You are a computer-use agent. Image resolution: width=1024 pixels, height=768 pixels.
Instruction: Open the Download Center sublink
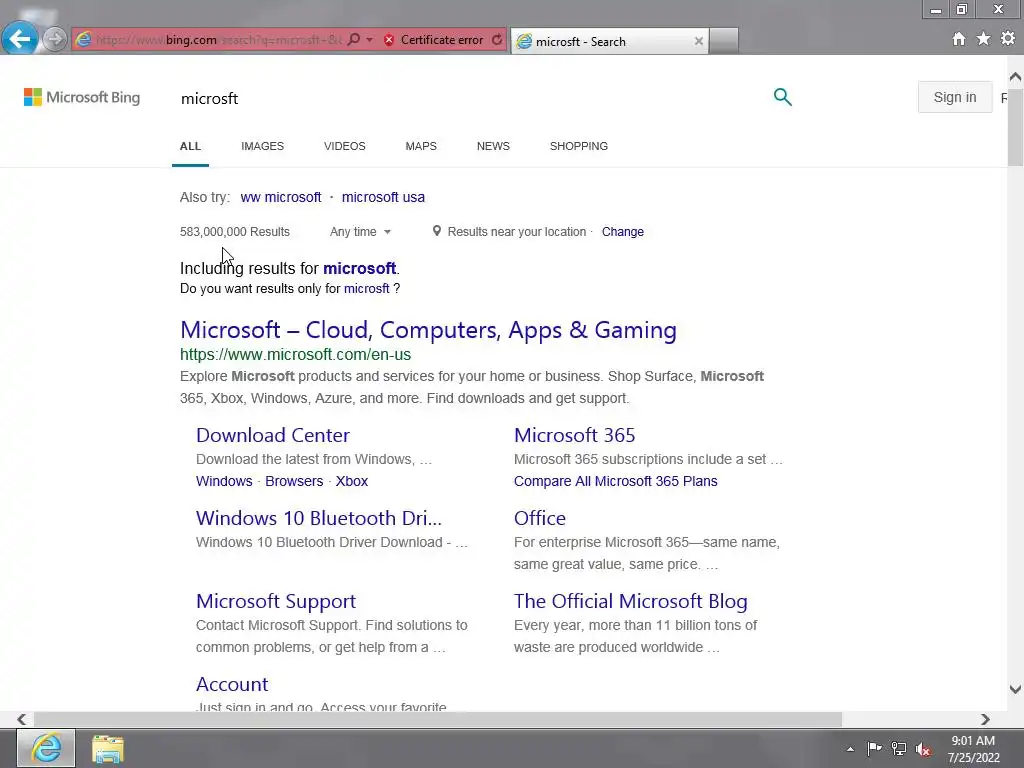273,436
